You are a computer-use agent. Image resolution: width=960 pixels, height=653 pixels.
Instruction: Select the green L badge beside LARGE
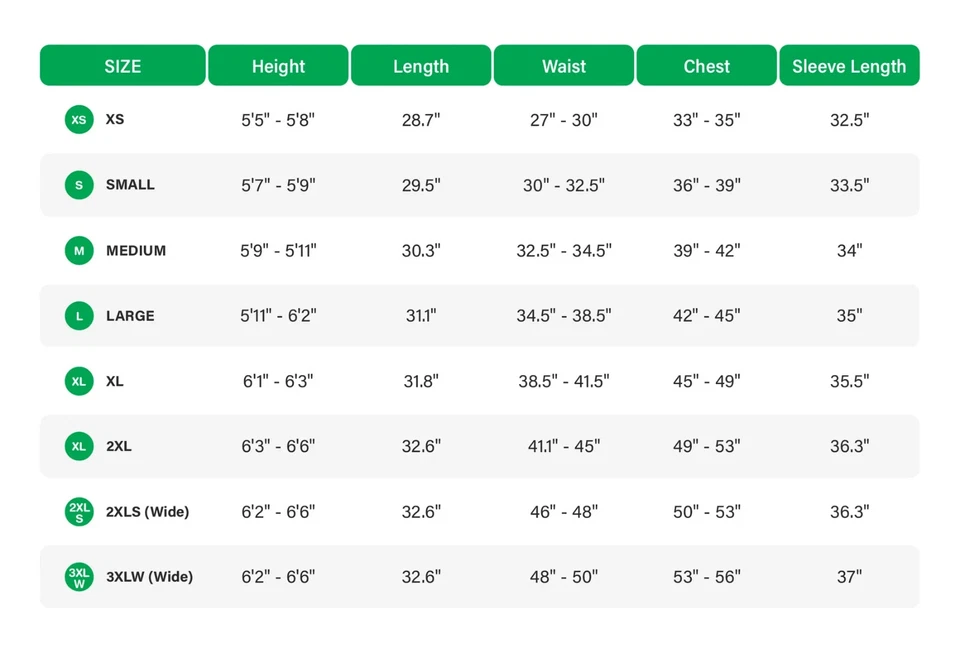coord(79,316)
